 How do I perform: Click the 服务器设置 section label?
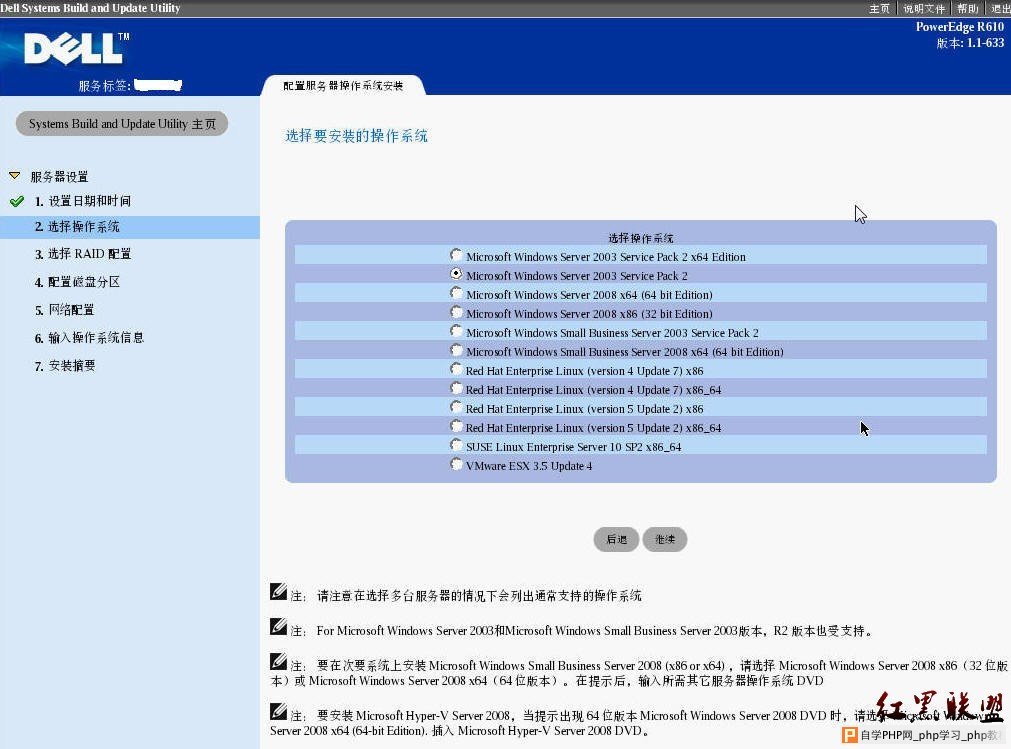pos(59,177)
